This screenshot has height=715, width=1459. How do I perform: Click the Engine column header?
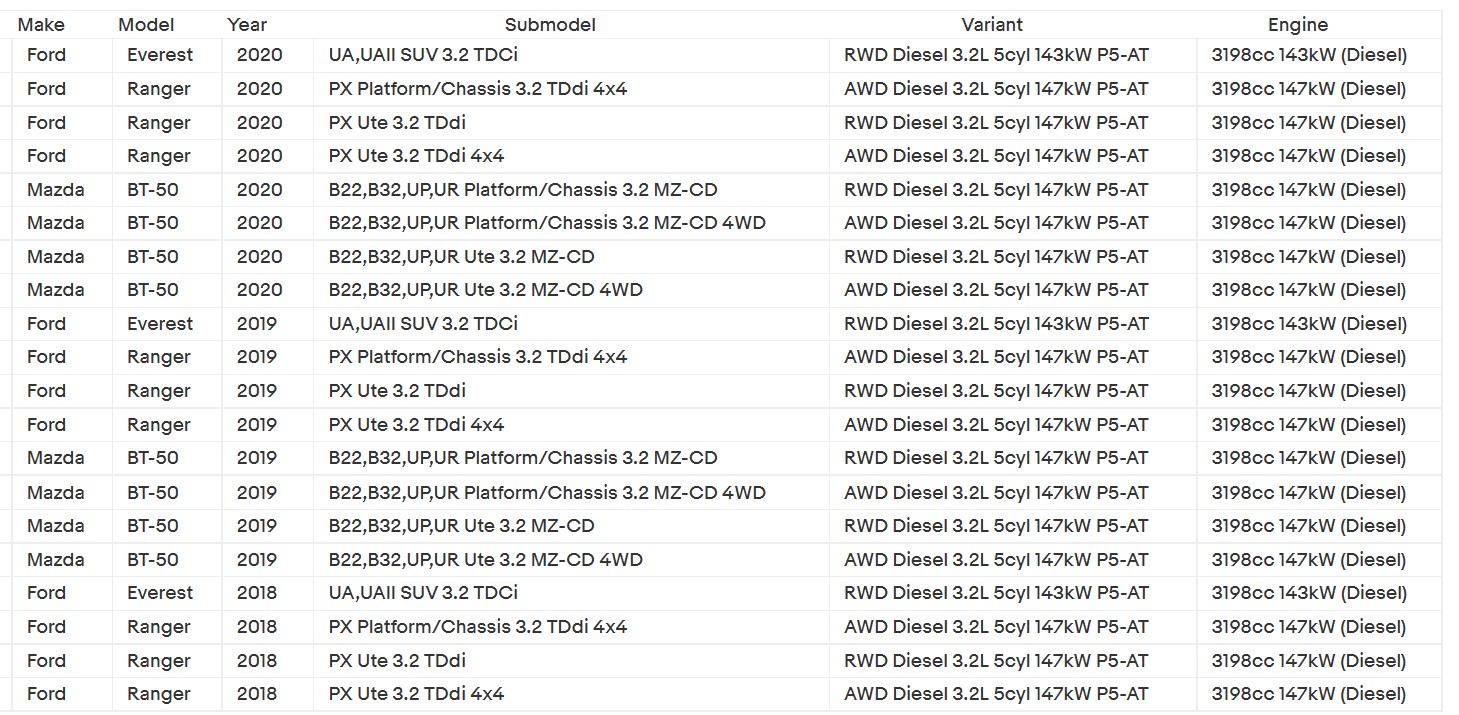(1298, 25)
